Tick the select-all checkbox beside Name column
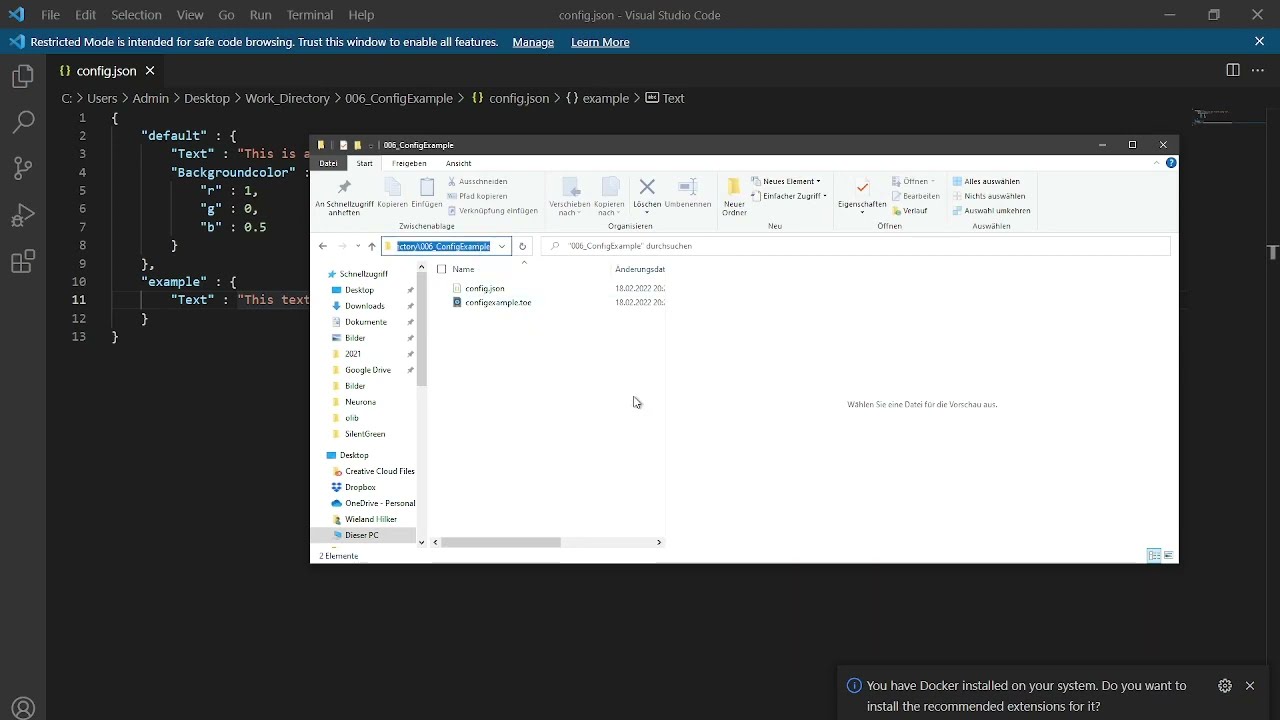 (442, 269)
